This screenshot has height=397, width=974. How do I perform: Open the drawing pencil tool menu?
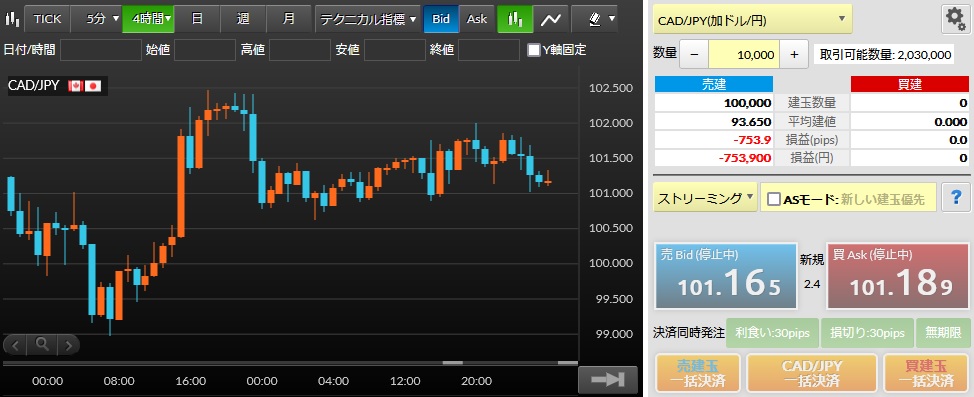click(601, 19)
